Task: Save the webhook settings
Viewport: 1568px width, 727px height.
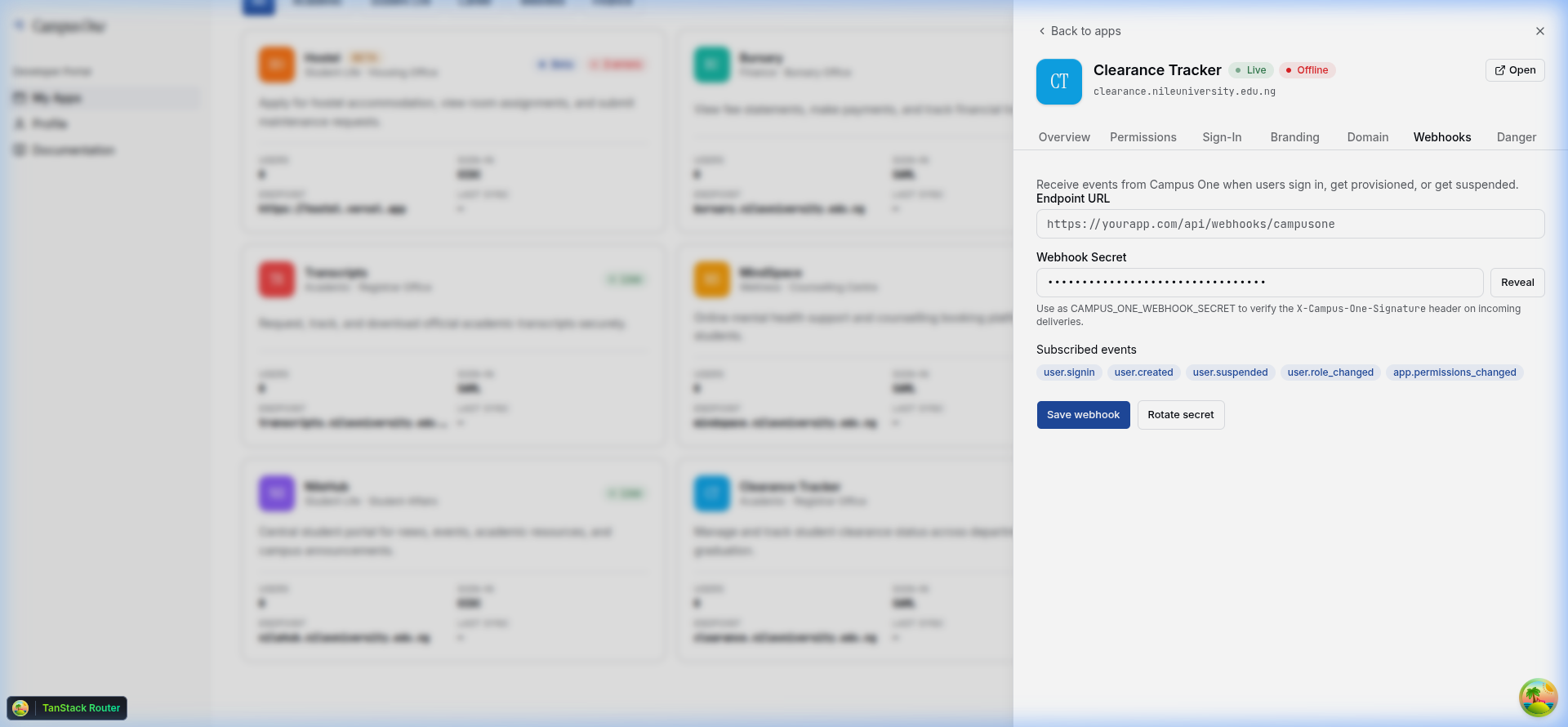Action: tap(1083, 415)
